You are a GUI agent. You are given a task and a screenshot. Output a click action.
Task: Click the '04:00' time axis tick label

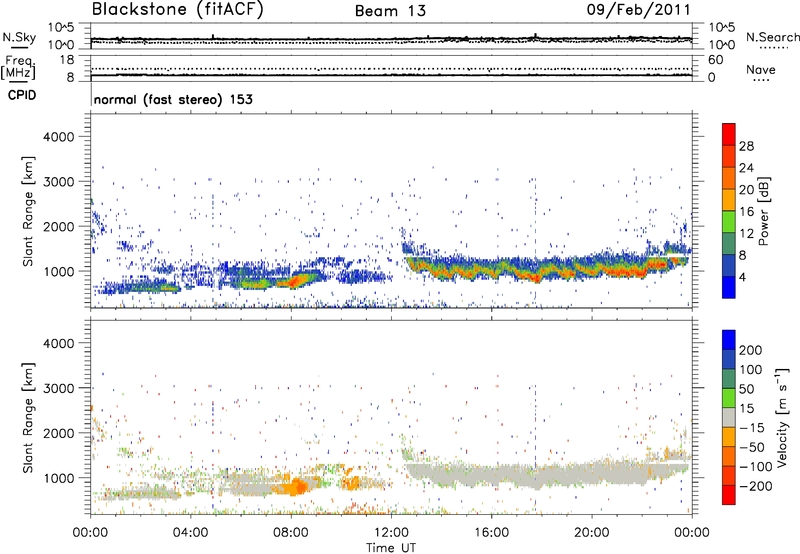point(190,533)
